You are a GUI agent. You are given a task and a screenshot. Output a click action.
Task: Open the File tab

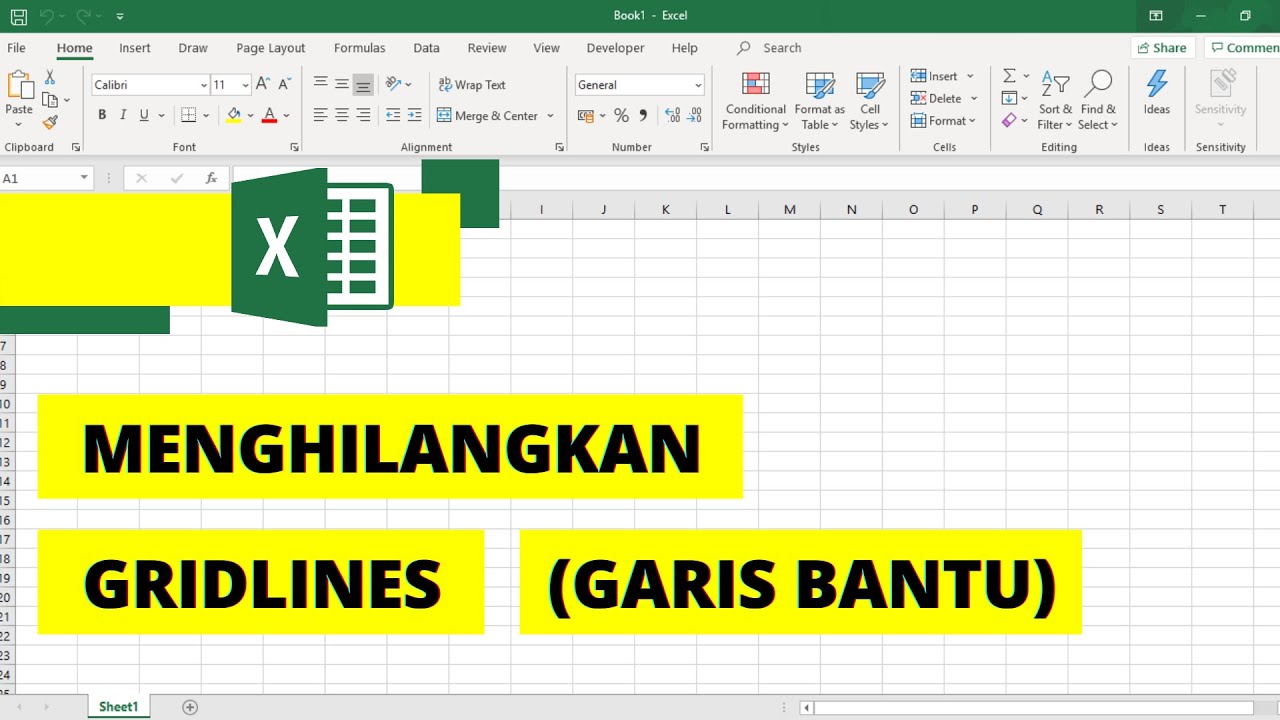[x=16, y=48]
